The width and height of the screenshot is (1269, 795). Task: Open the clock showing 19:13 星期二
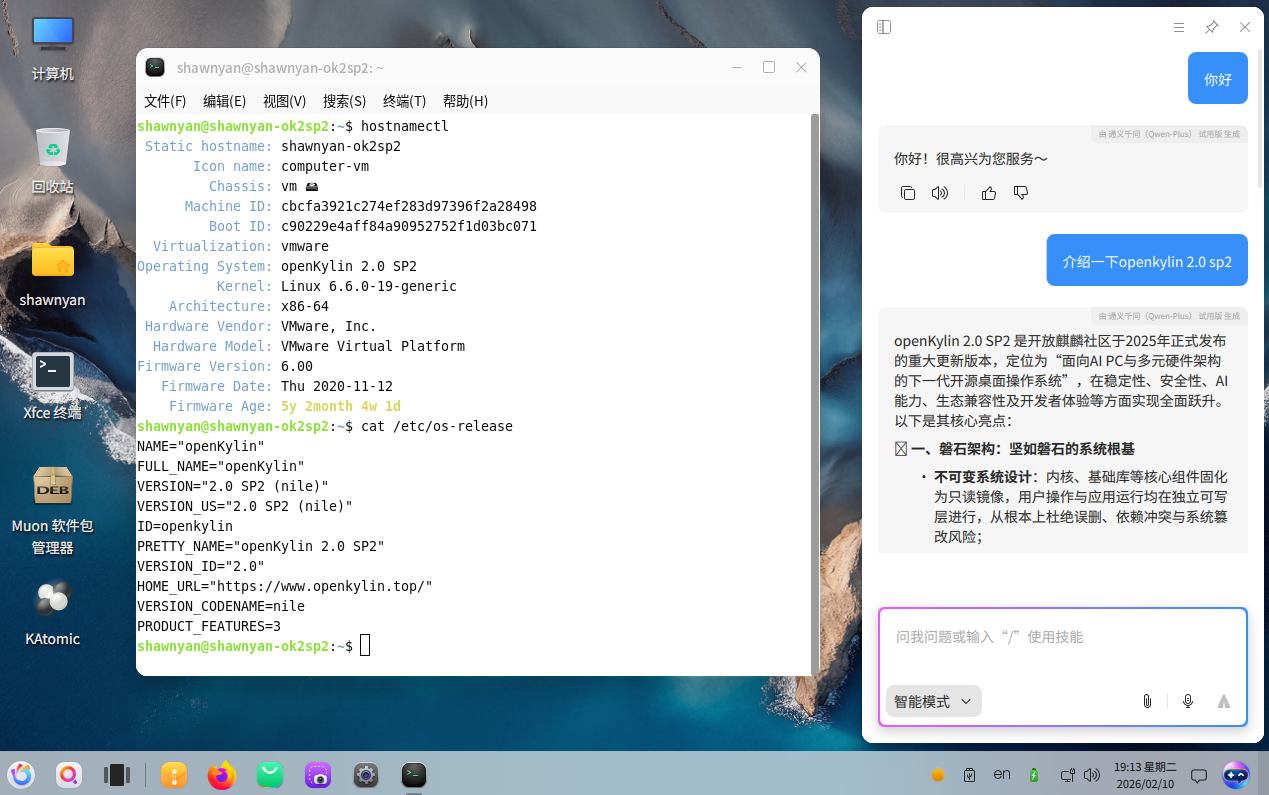(x=1145, y=775)
